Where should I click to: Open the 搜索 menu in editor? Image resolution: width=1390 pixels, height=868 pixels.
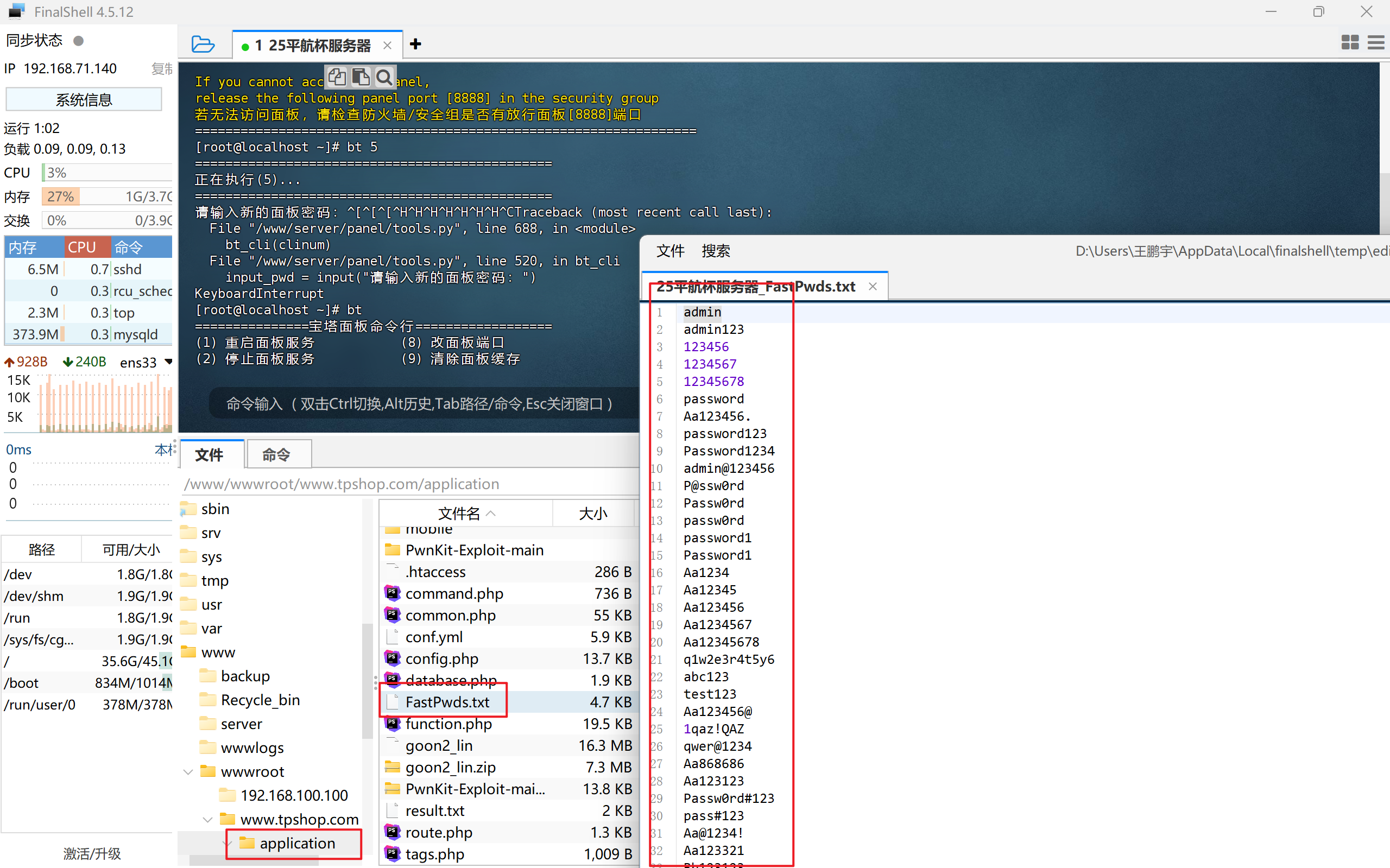tap(716, 251)
